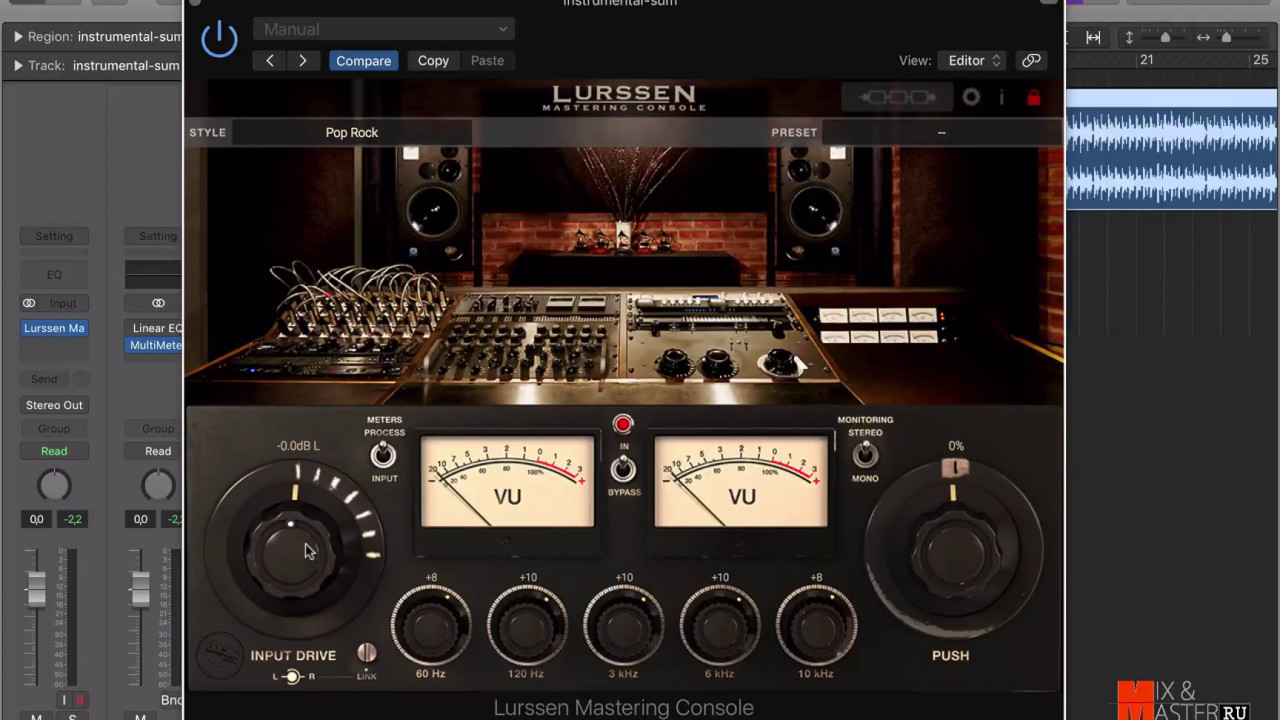Toggle Input monitoring I on first channel
1280x720 pixels.
point(65,700)
